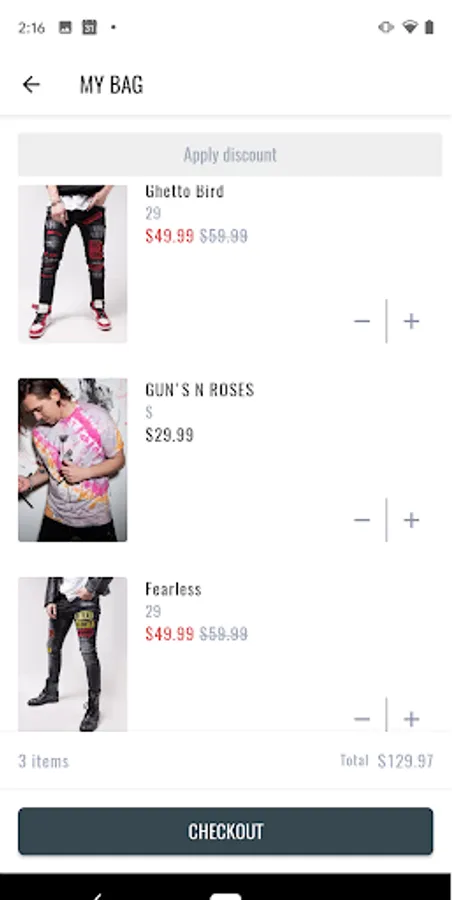This screenshot has height=900, width=452.
Task: Tap the Wi-Fi status bar icon
Action: tap(409, 27)
